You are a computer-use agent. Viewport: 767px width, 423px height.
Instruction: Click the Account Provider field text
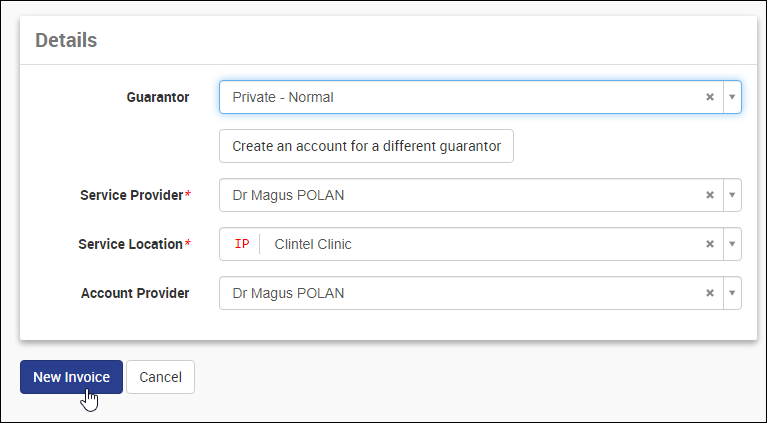click(288, 293)
